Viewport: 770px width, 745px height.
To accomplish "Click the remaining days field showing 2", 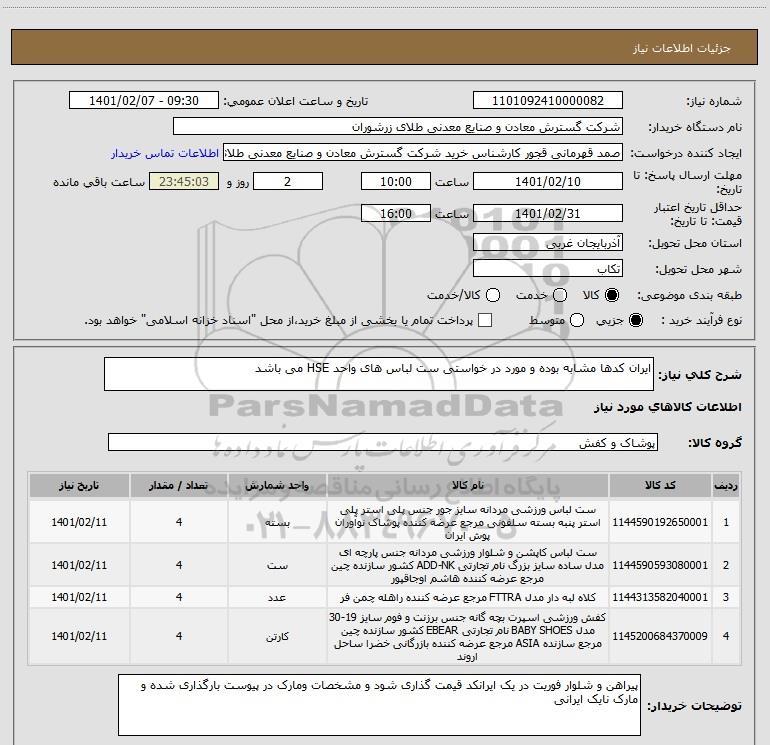I will [288, 181].
